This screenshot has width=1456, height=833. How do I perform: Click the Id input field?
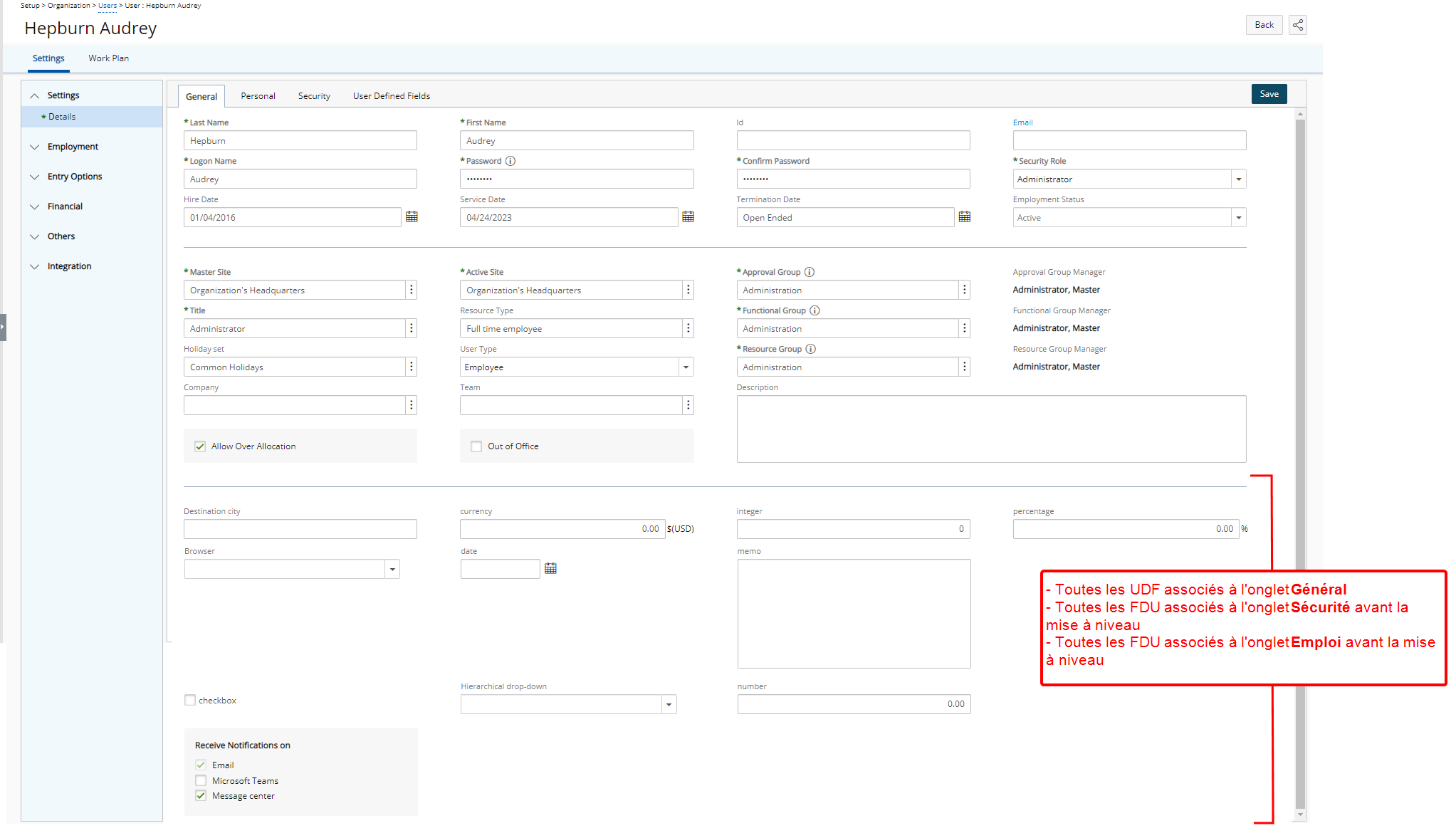click(853, 140)
